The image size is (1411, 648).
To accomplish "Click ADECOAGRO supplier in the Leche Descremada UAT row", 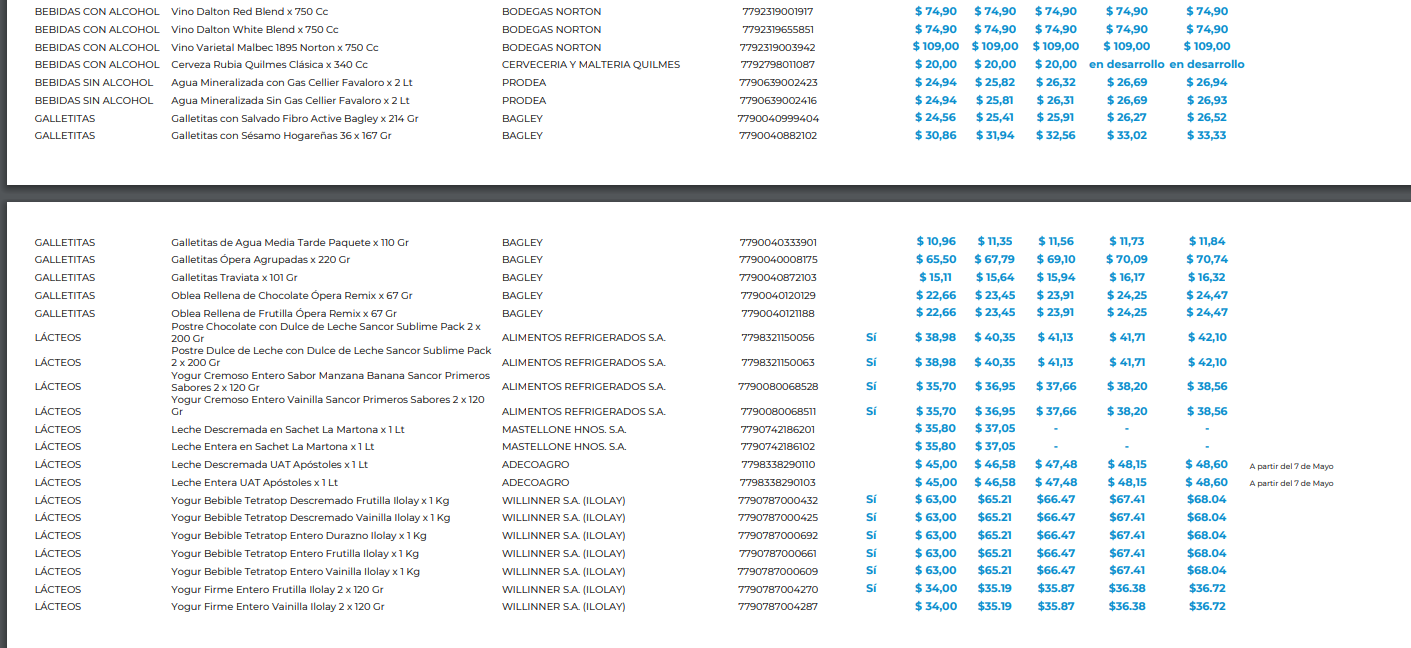I will coord(535,465).
